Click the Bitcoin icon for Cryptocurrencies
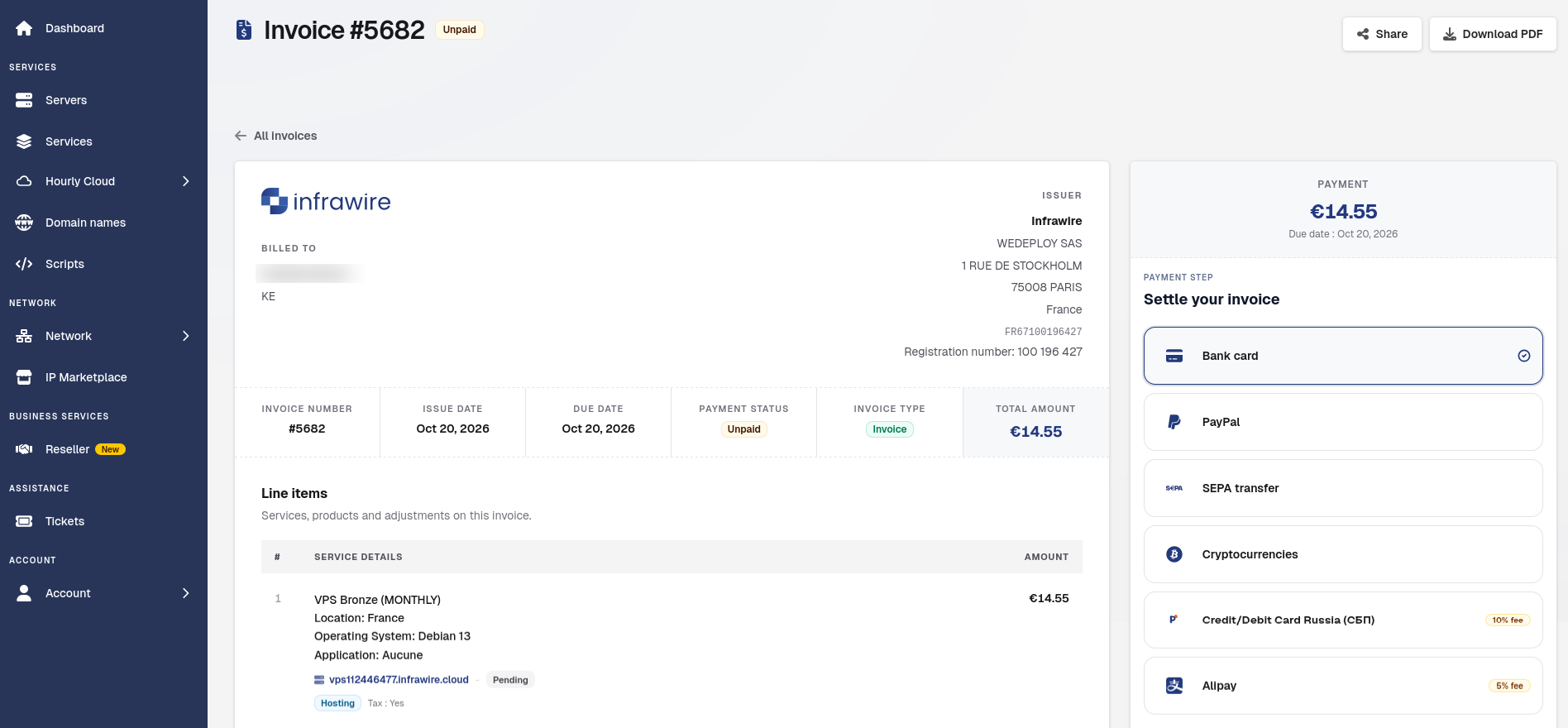Image resolution: width=1568 pixels, height=728 pixels. tap(1174, 554)
